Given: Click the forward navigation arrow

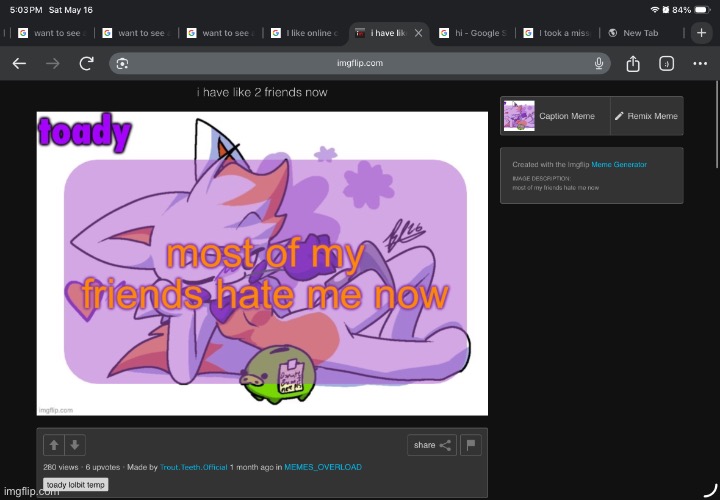Looking at the screenshot, I should [53, 63].
